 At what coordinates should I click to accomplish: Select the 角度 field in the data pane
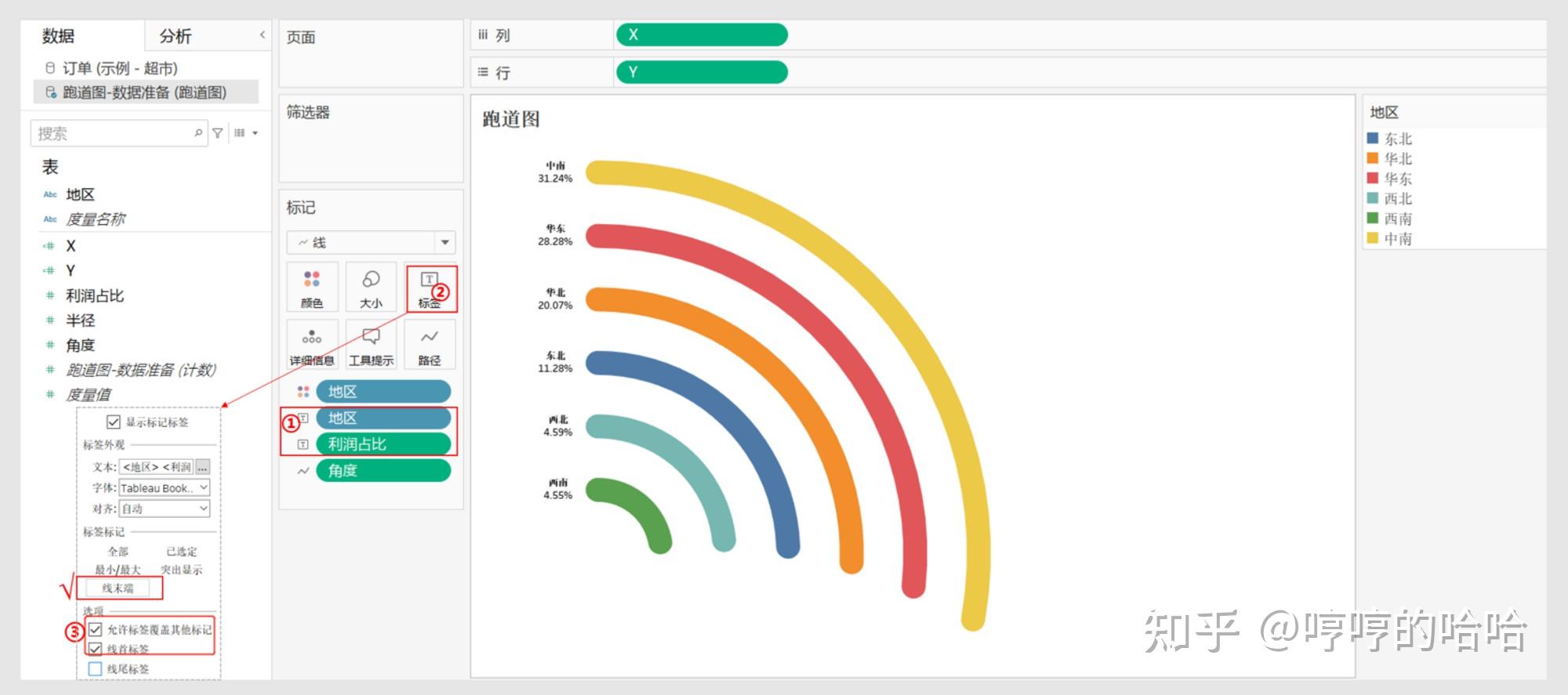pos(80,345)
